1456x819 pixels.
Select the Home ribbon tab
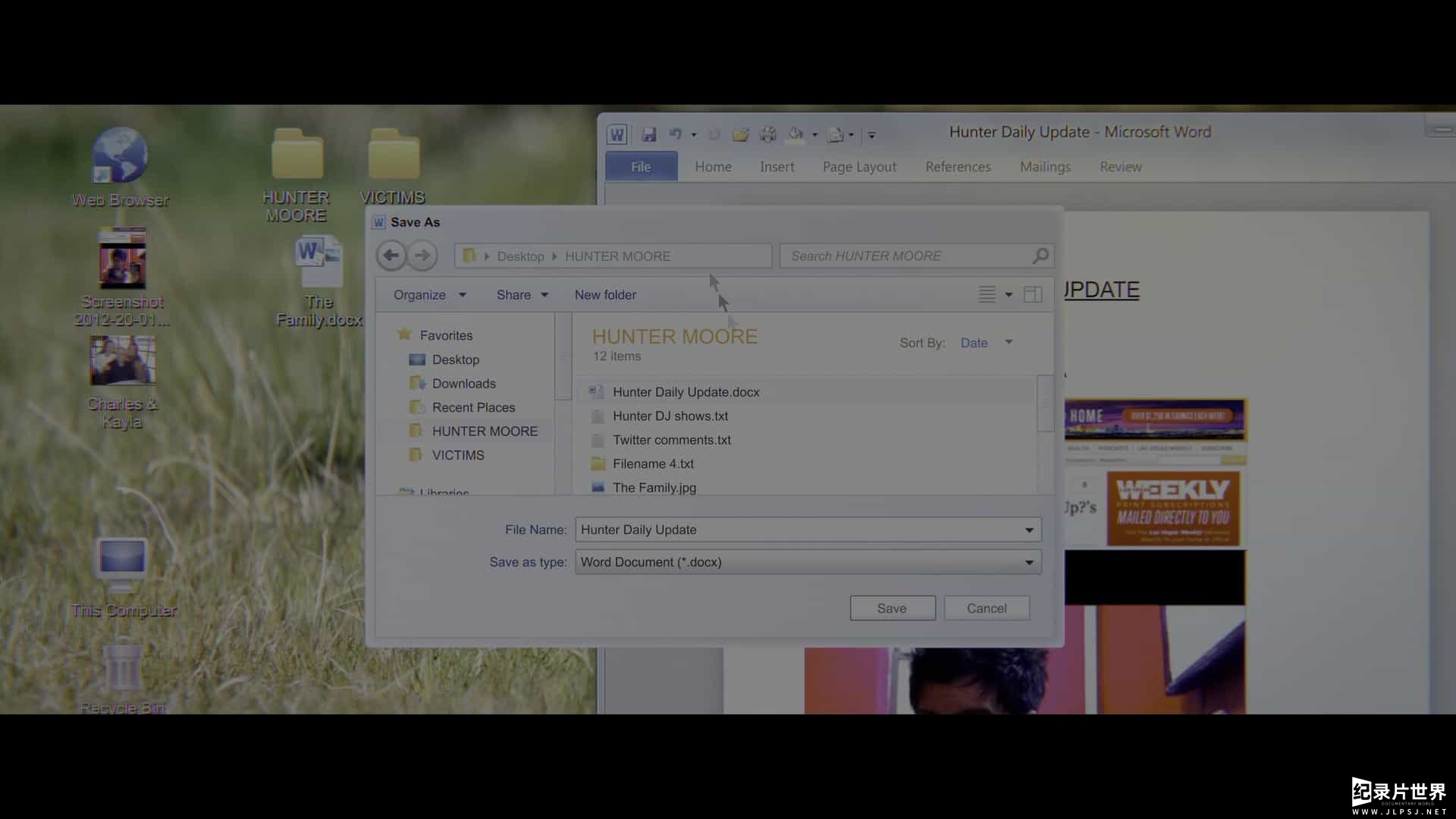714,167
